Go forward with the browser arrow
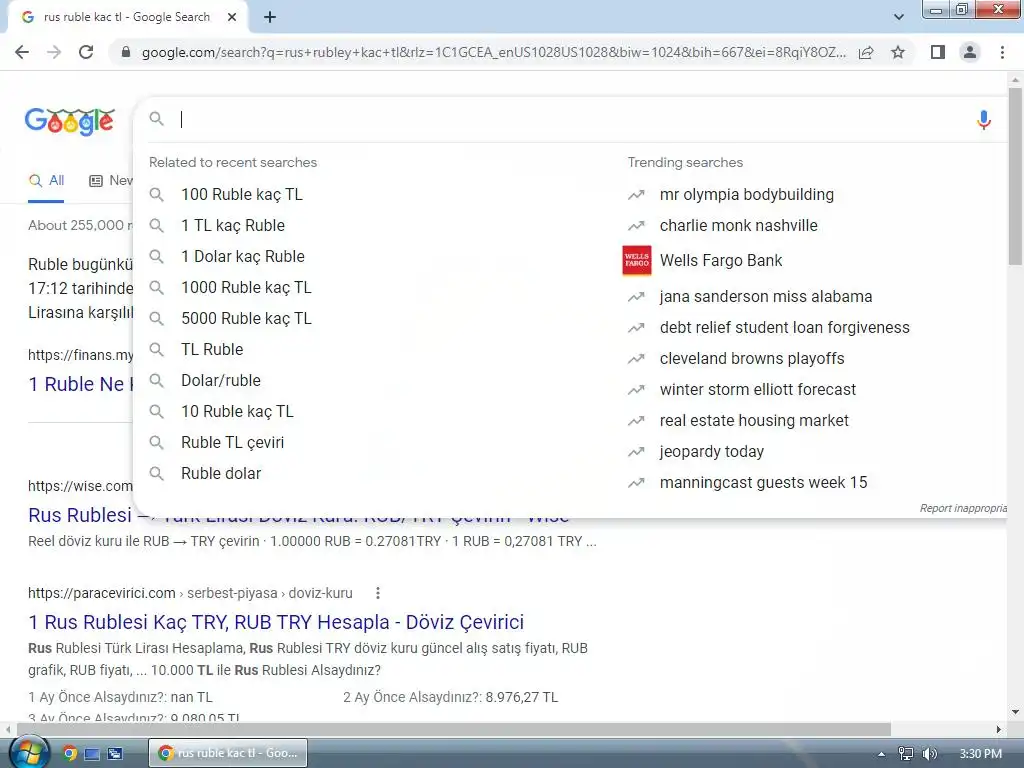This screenshot has width=1024, height=768. (54, 52)
